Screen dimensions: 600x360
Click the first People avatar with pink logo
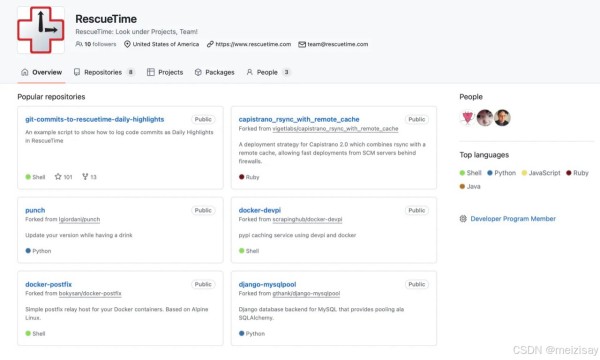click(x=467, y=118)
